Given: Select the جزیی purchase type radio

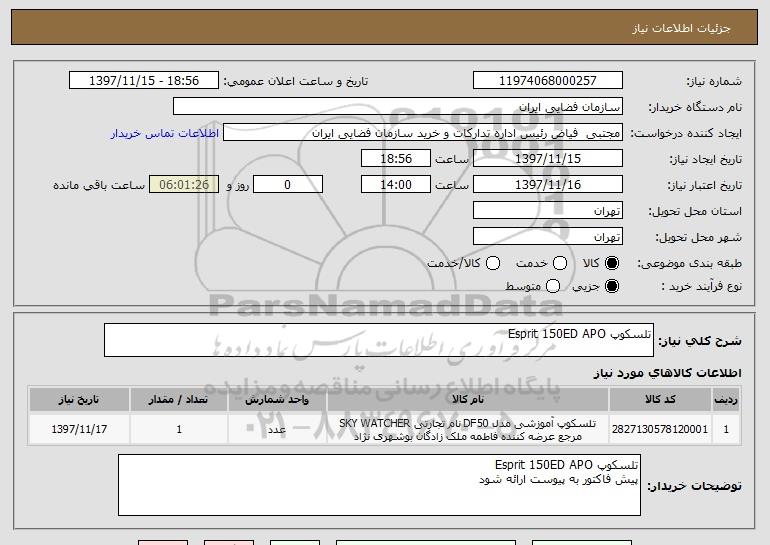Looking at the screenshot, I should [612, 286].
